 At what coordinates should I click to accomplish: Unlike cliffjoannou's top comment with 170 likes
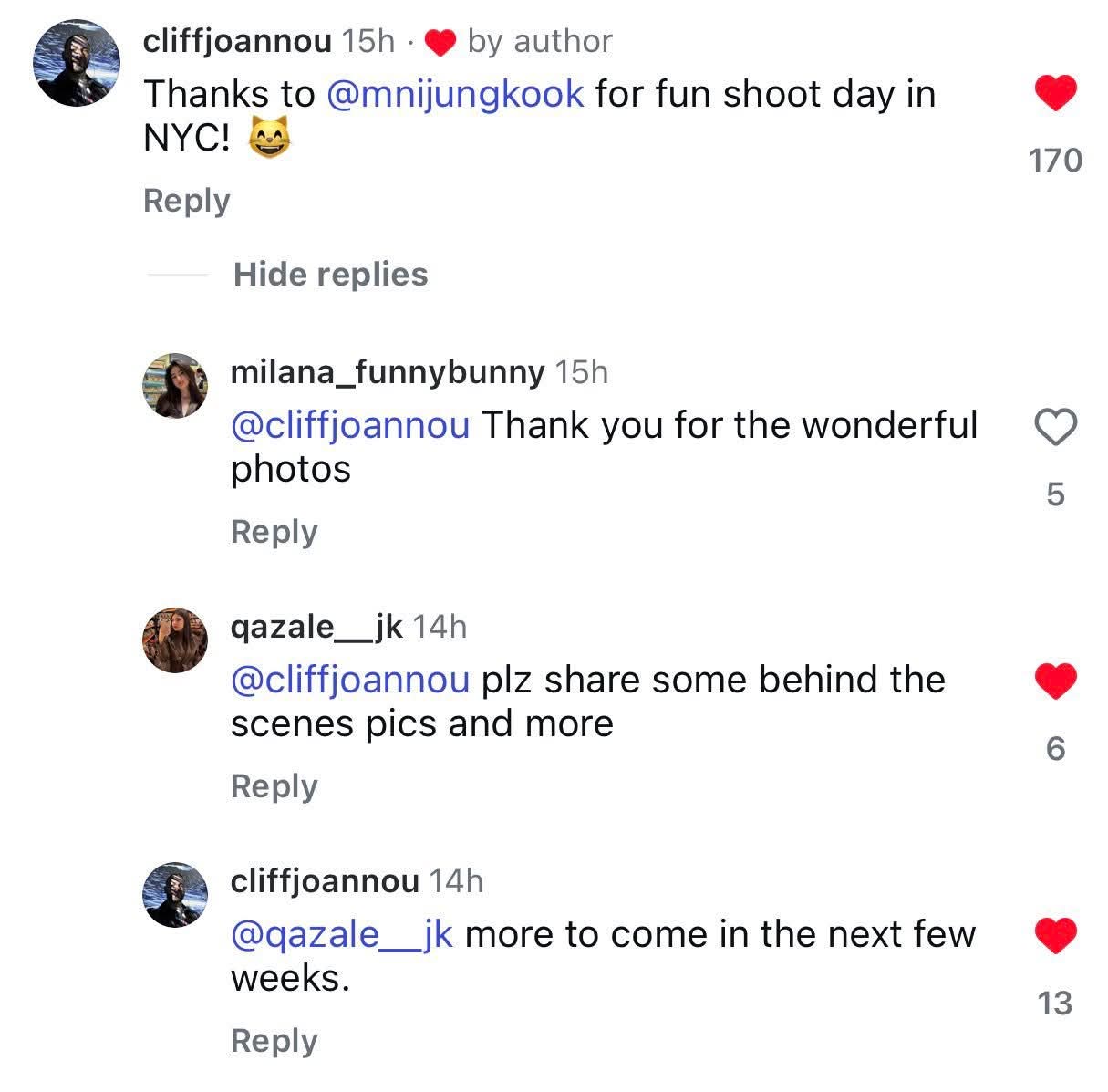pos(1056,94)
